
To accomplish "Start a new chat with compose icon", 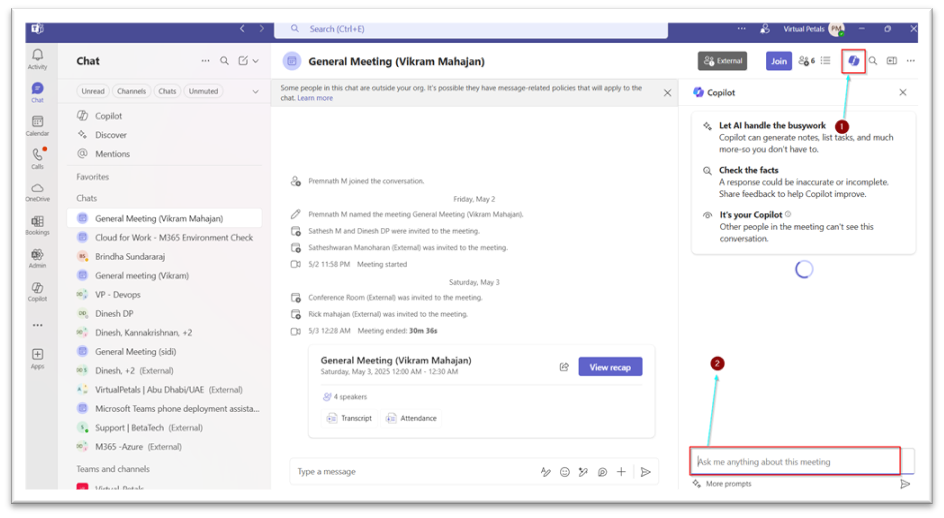I will [x=243, y=61].
